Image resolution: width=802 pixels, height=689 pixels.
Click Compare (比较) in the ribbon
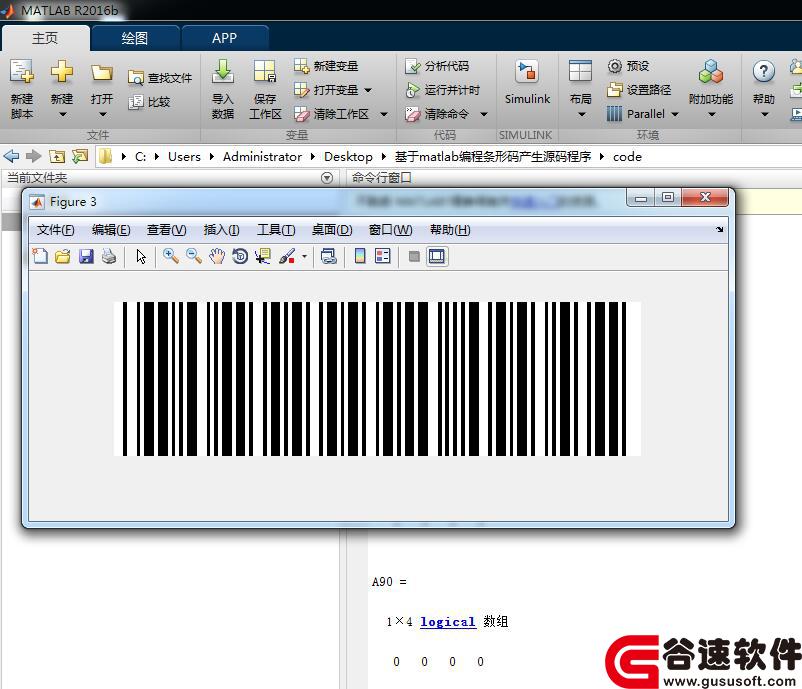(149, 102)
